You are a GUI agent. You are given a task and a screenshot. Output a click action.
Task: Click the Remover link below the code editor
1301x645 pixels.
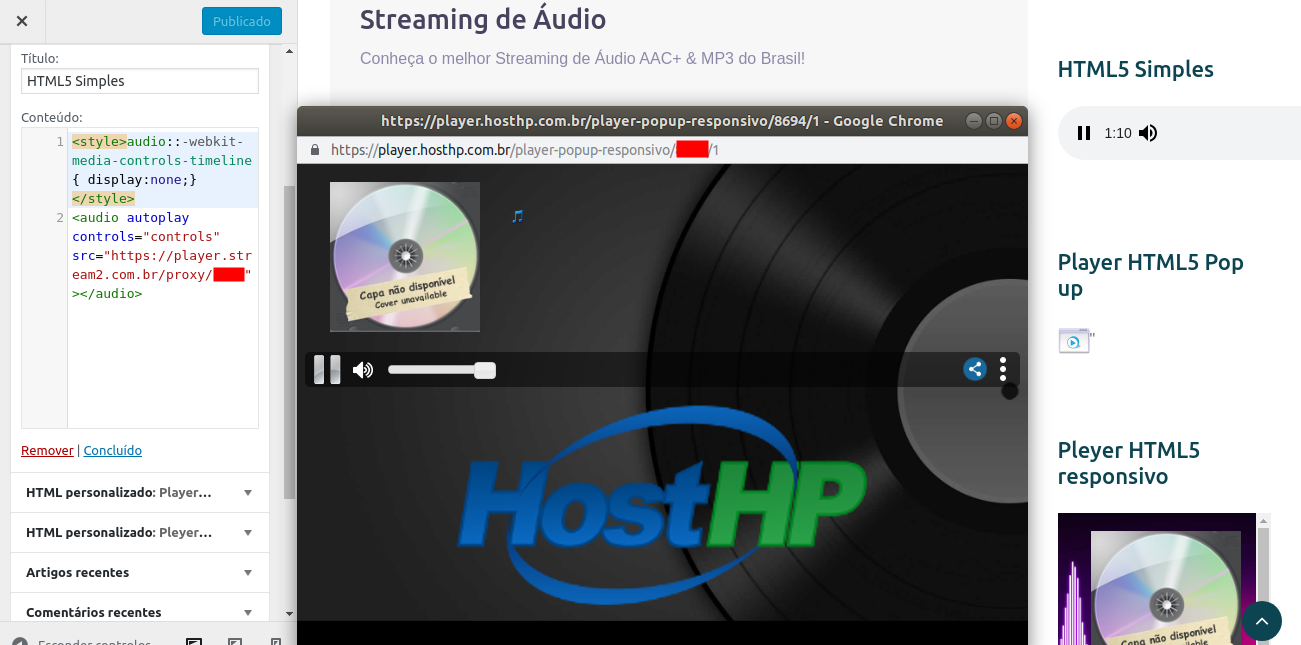click(46, 450)
